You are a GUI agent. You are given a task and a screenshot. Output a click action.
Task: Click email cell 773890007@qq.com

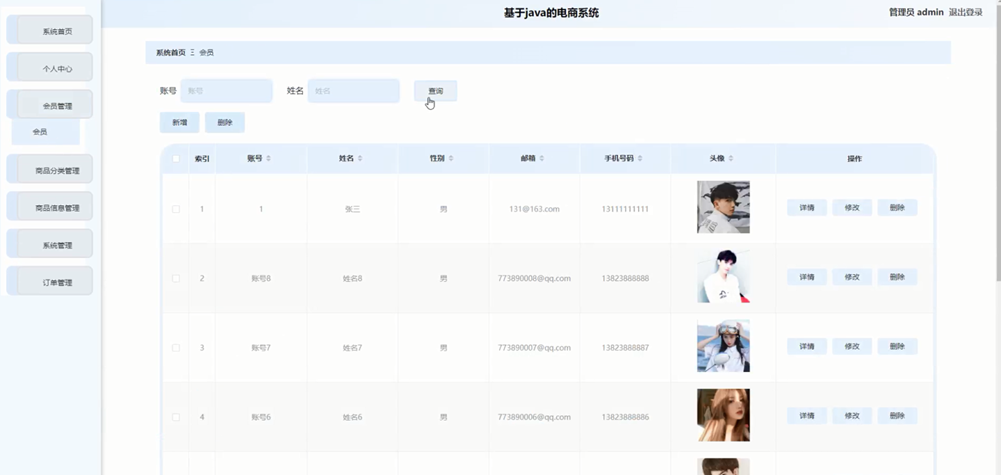point(534,348)
